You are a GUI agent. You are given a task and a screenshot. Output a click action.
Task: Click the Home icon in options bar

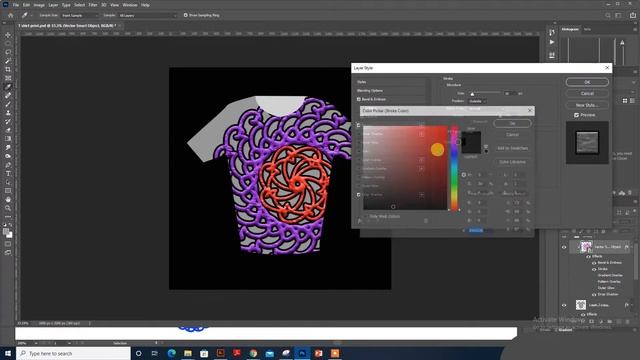[11, 15]
